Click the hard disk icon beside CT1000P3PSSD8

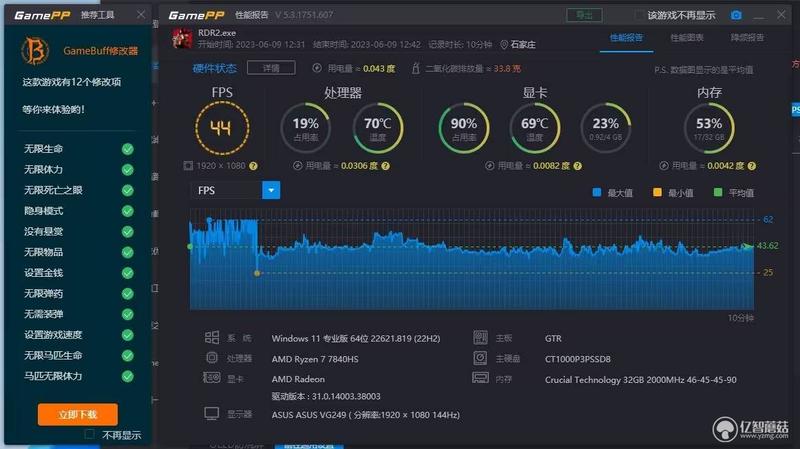coord(480,358)
